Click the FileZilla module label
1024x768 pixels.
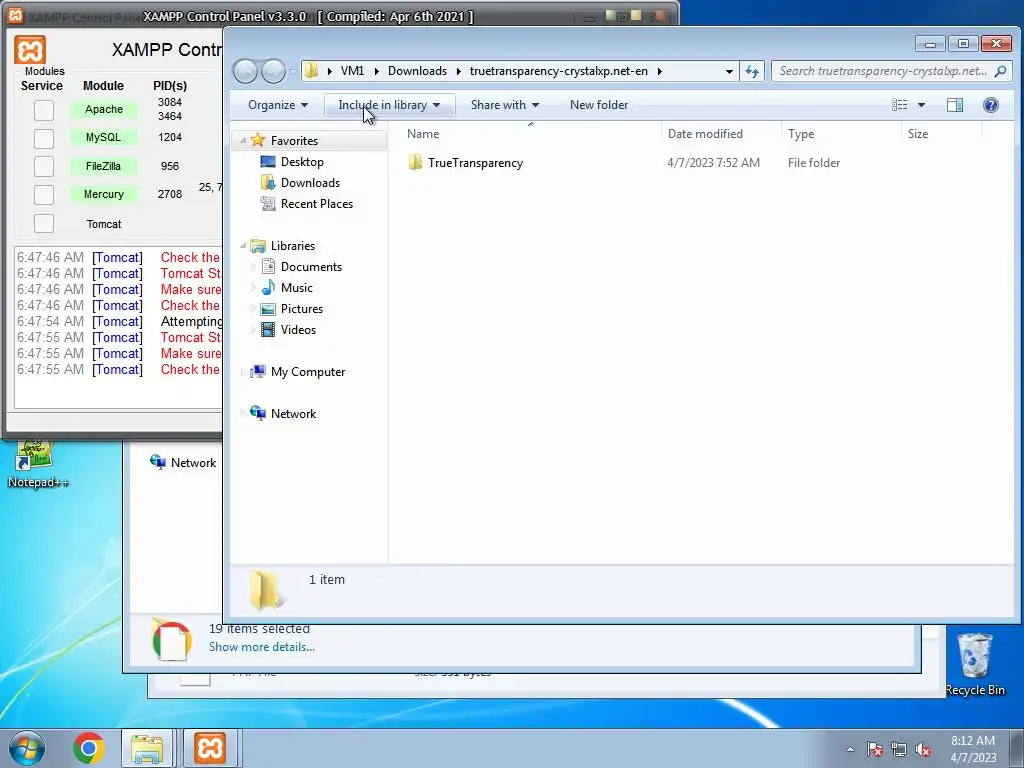pos(104,166)
